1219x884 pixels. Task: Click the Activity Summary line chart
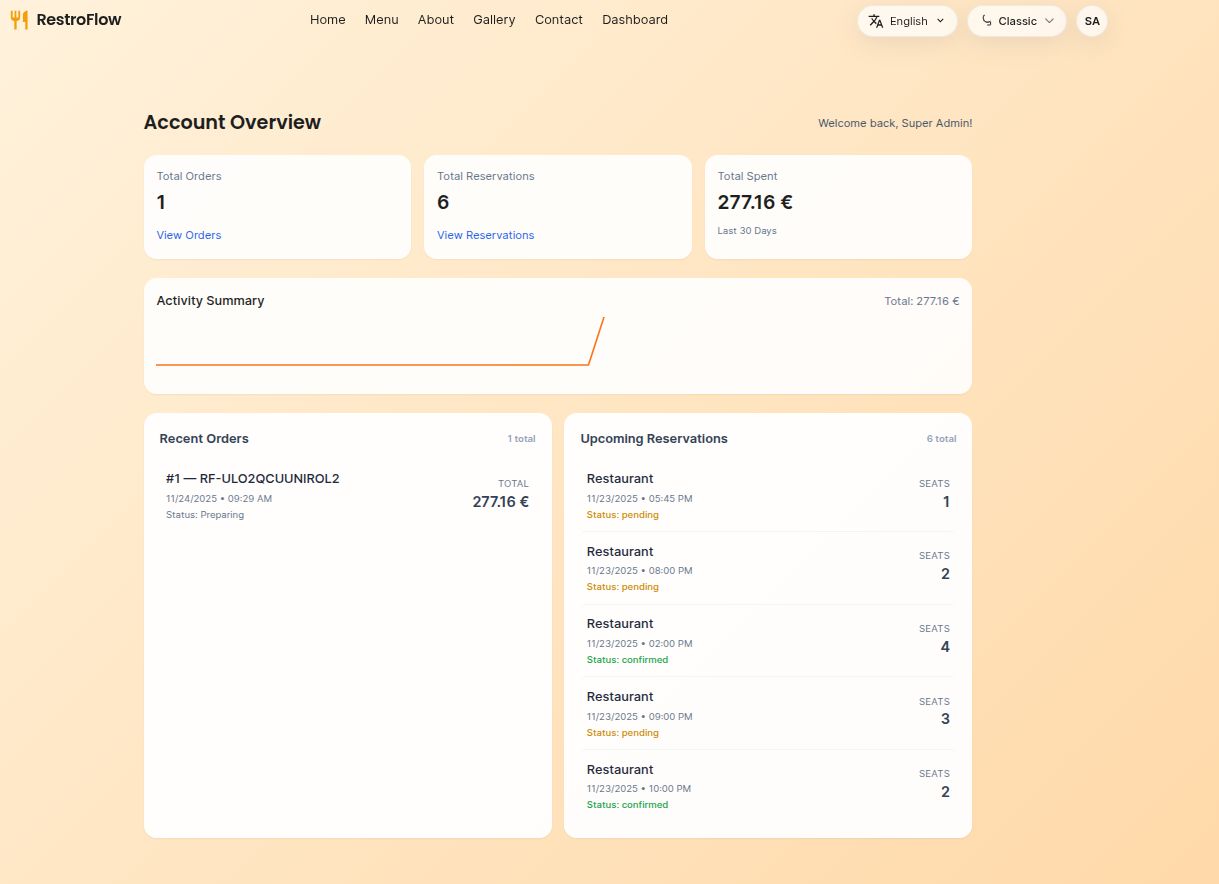pos(380,345)
